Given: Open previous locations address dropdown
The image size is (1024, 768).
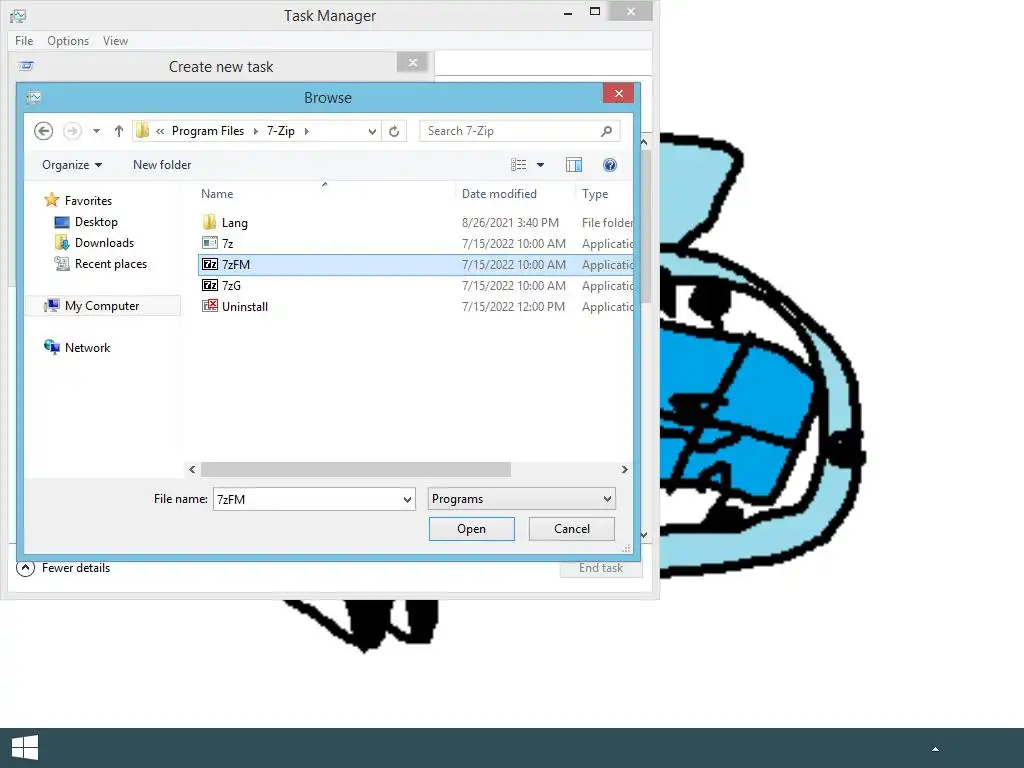Looking at the screenshot, I should click(x=372, y=131).
